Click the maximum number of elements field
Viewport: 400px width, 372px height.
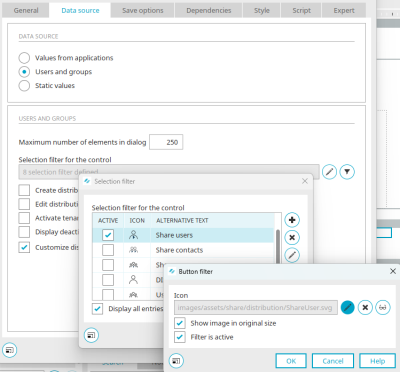pyautogui.click(x=166, y=142)
